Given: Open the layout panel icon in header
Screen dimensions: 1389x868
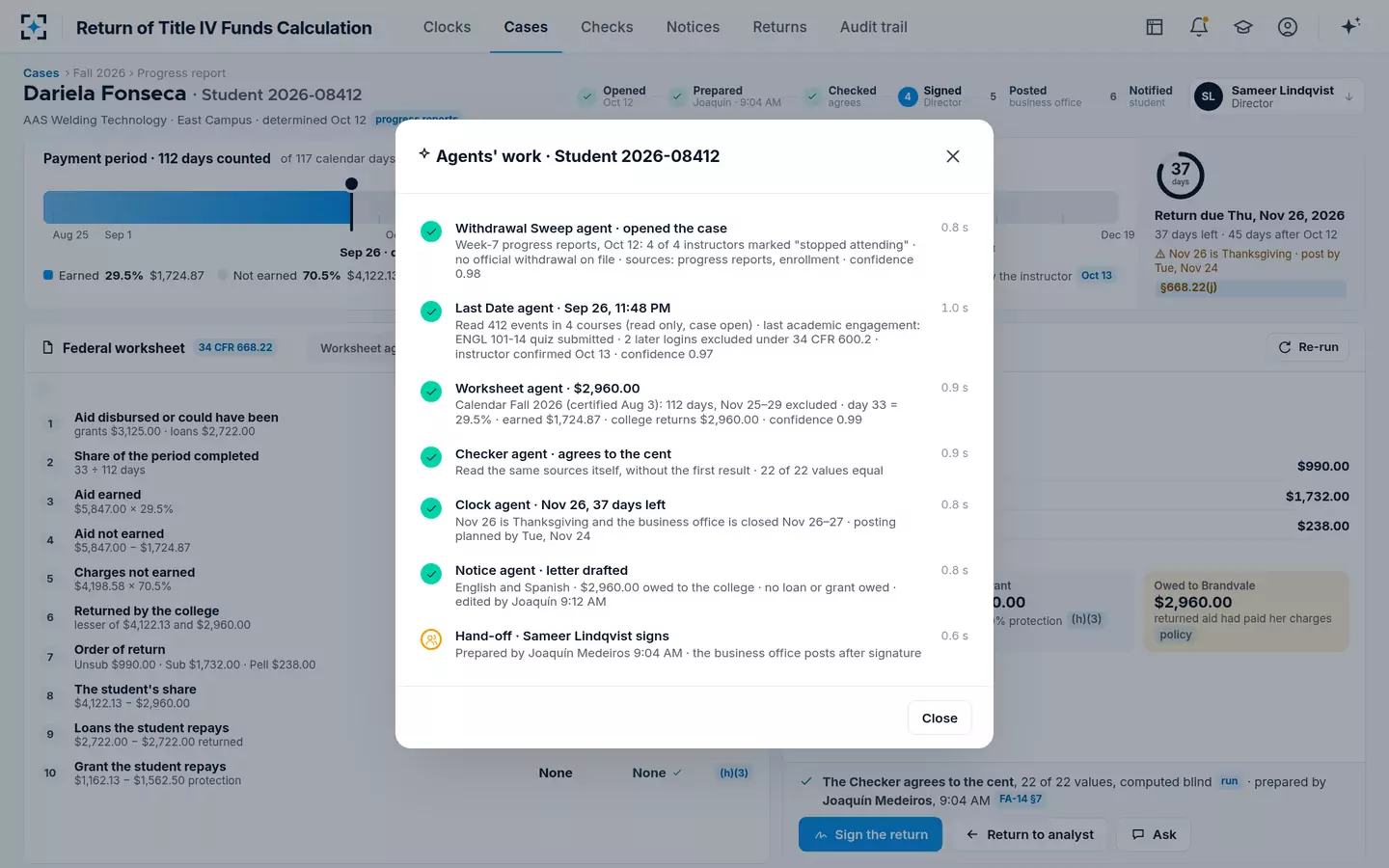Looking at the screenshot, I should point(1155,27).
